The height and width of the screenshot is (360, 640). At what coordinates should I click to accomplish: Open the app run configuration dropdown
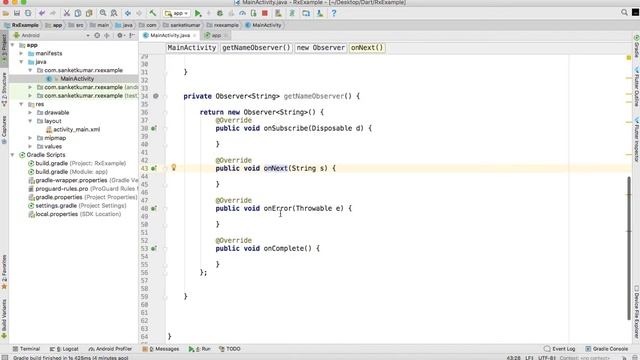tap(176, 13)
